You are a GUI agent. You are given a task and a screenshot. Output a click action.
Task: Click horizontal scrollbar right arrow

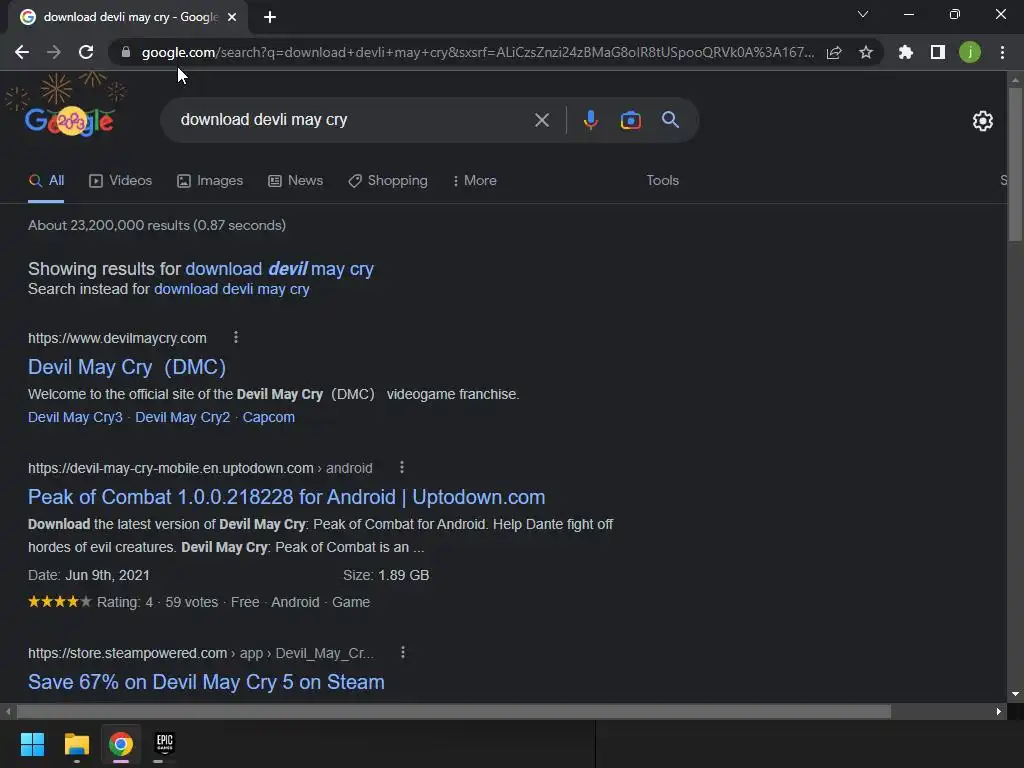[x=999, y=711]
